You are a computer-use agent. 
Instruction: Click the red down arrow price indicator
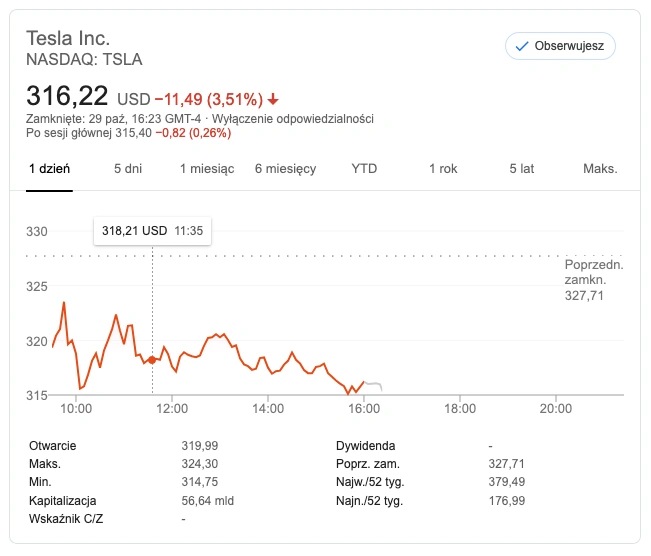(273, 99)
